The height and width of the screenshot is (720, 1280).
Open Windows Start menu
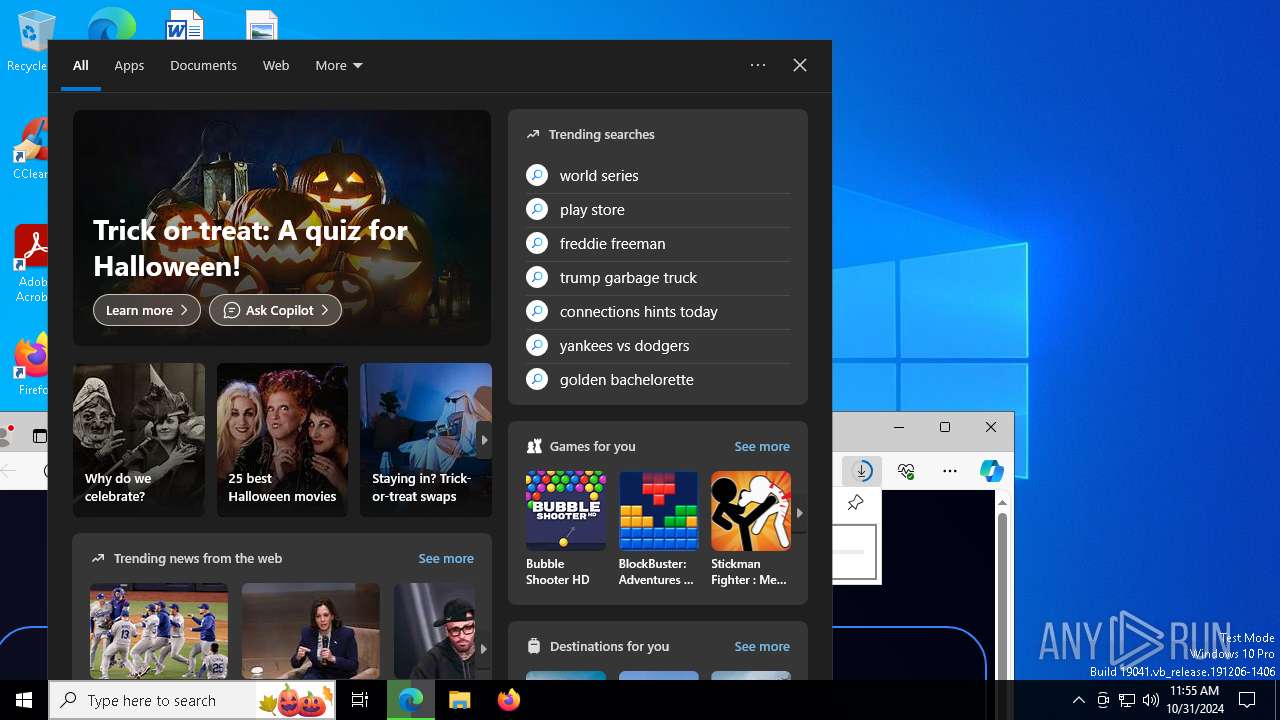[24, 700]
